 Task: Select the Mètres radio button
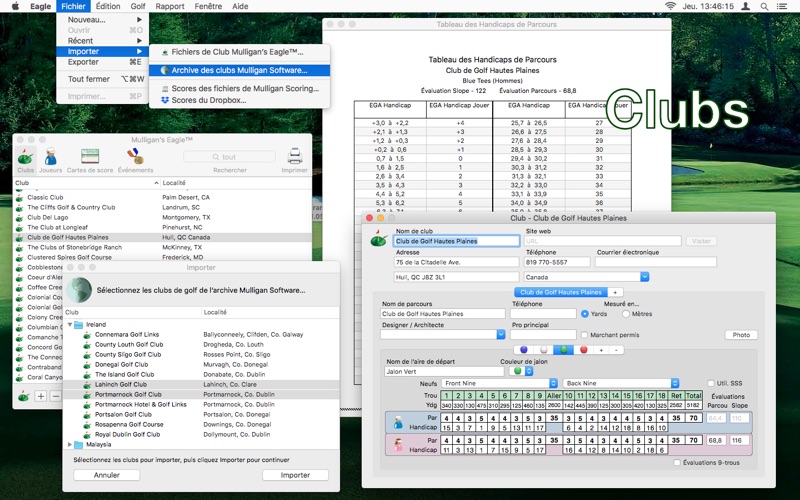(x=626, y=314)
